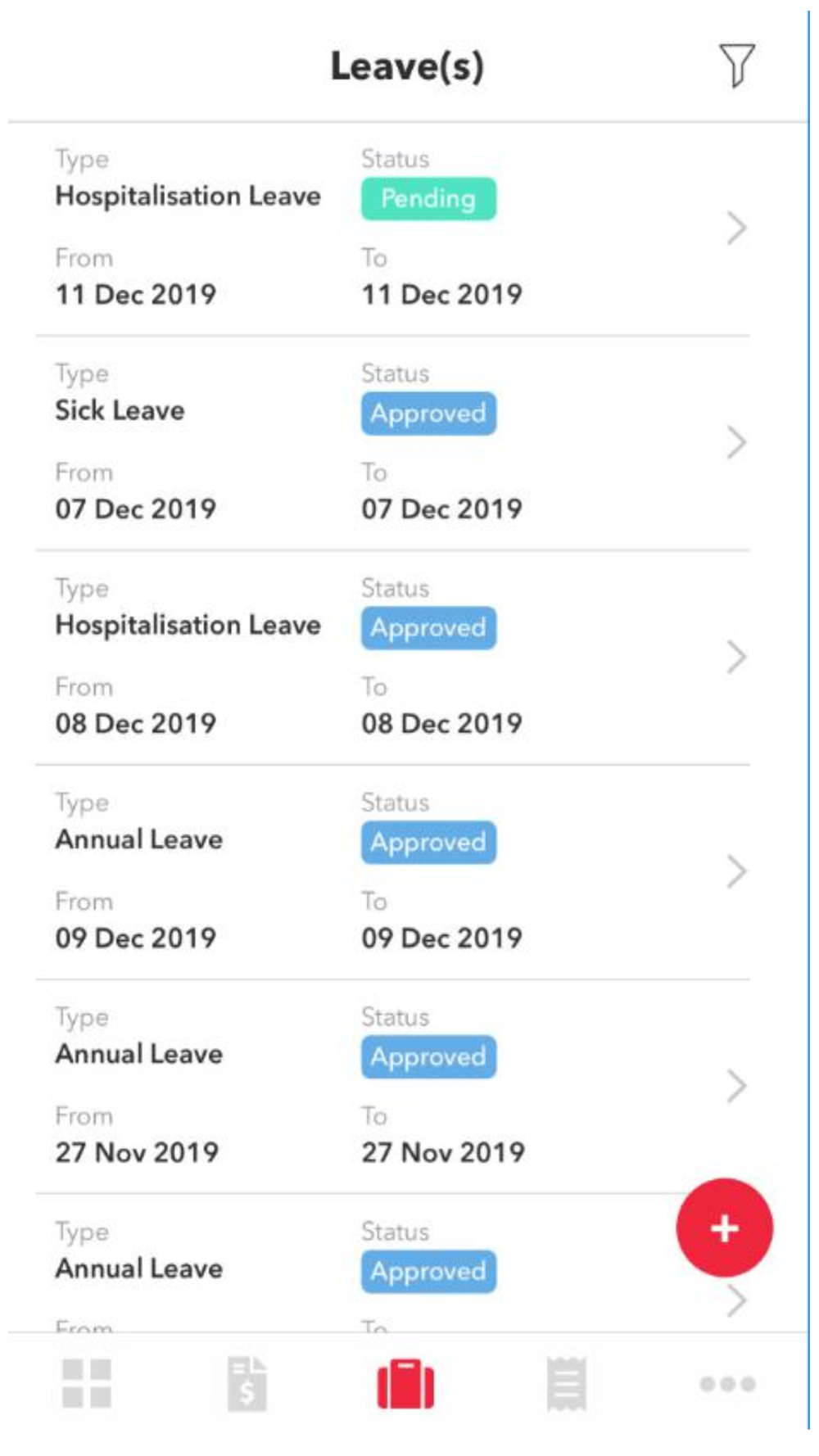
Task: Expand the Sick Leave 07 Dec chevron
Action: click(x=736, y=442)
